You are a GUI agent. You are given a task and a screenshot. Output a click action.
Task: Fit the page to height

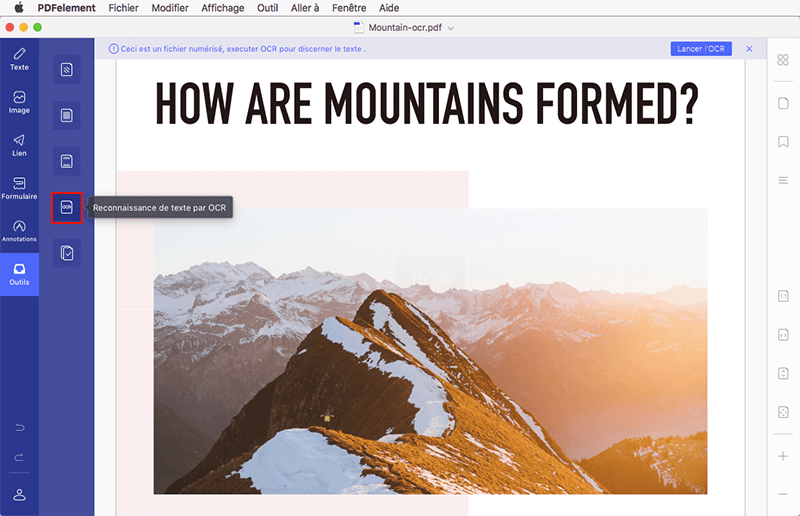783,373
